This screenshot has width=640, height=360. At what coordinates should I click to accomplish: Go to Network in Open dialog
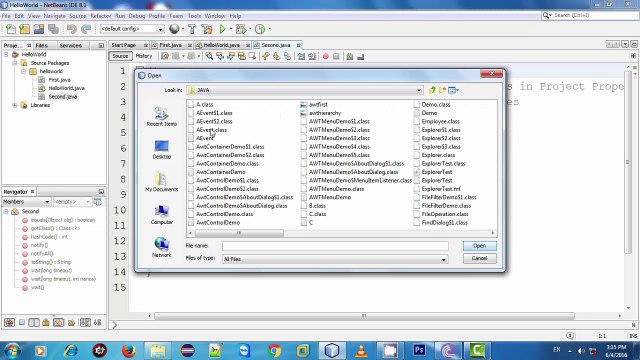click(162, 247)
